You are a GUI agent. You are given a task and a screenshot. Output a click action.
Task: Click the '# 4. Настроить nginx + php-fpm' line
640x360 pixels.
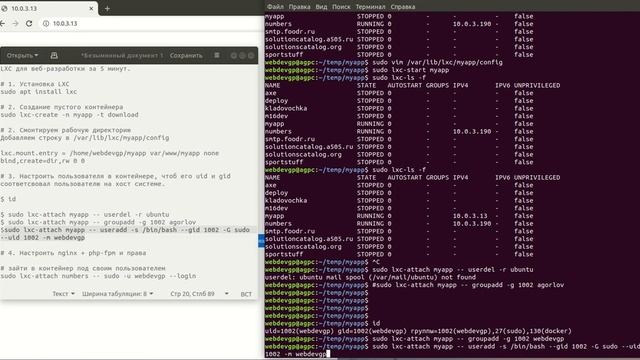pyautogui.click(x=73, y=253)
